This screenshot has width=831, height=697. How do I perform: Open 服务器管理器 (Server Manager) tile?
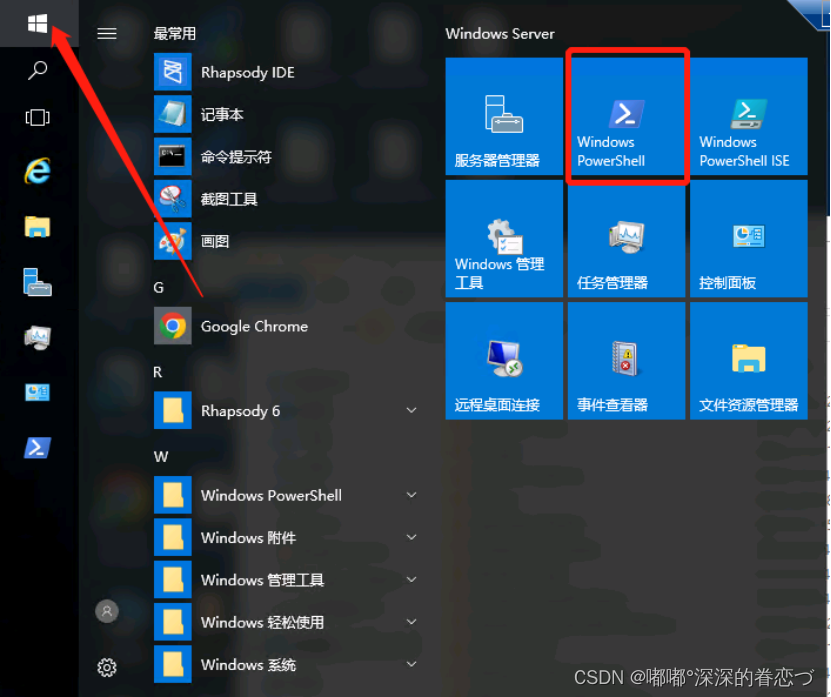point(504,116)
